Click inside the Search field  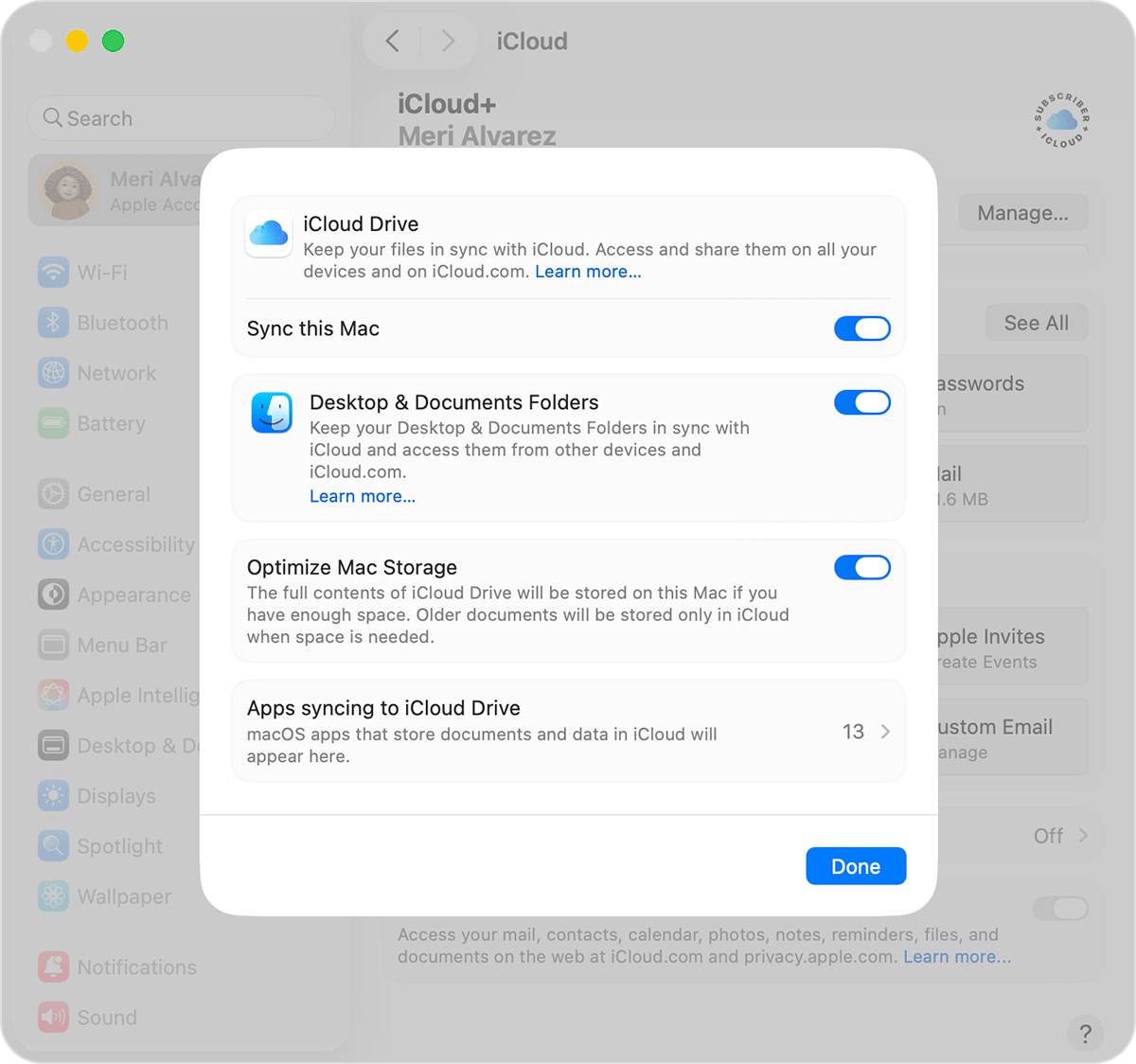click(180, 117)
